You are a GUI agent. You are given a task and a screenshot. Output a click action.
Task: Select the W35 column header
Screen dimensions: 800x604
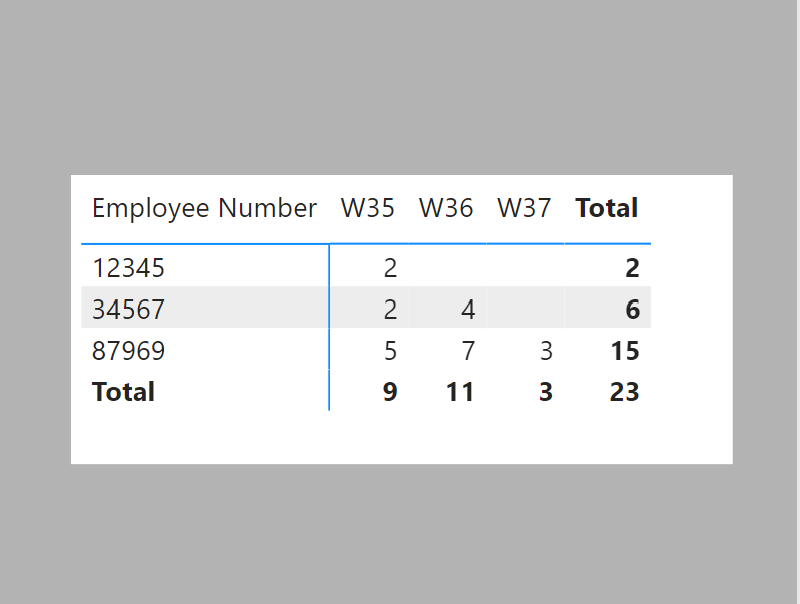[368, 208]
